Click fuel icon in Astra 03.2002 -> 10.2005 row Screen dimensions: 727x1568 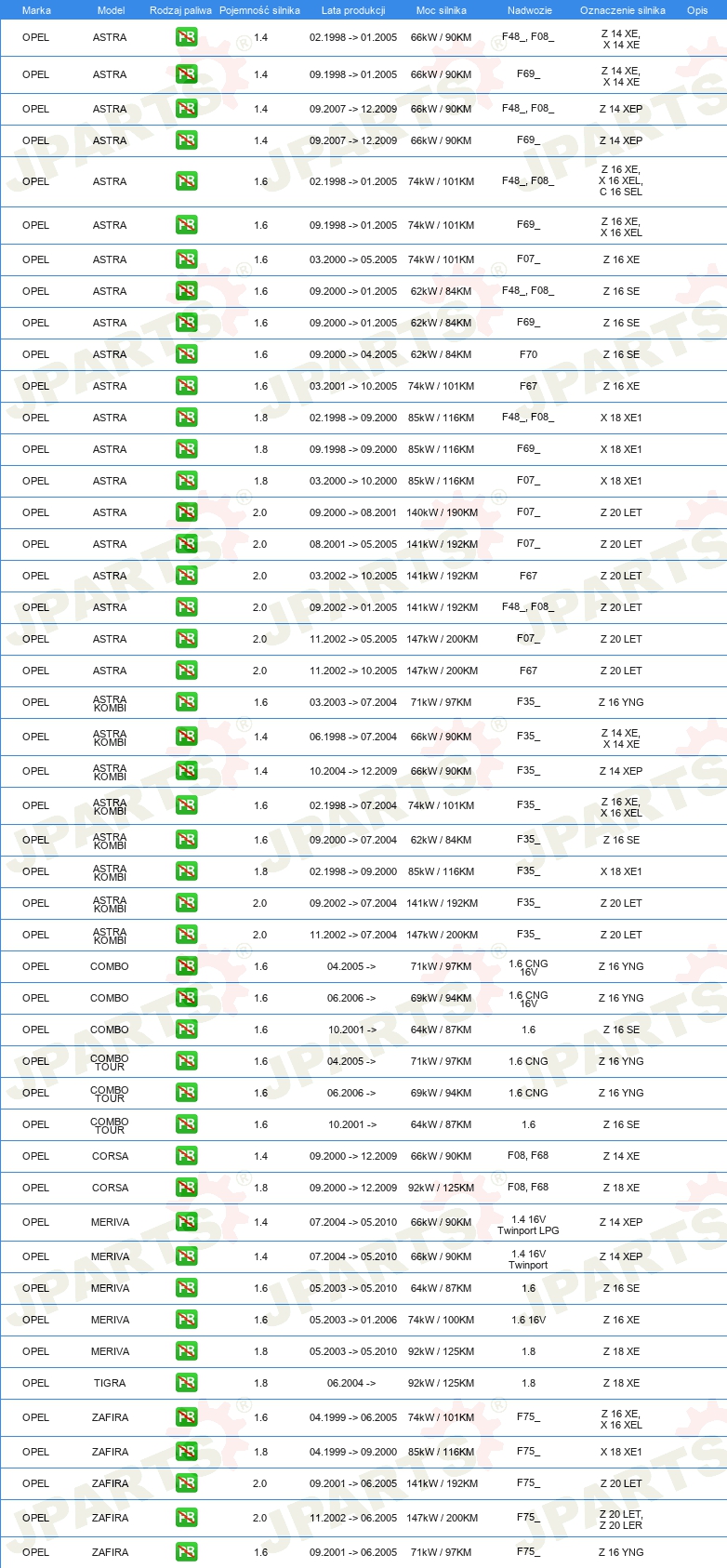pyautogui.click(x=186, y=576)
